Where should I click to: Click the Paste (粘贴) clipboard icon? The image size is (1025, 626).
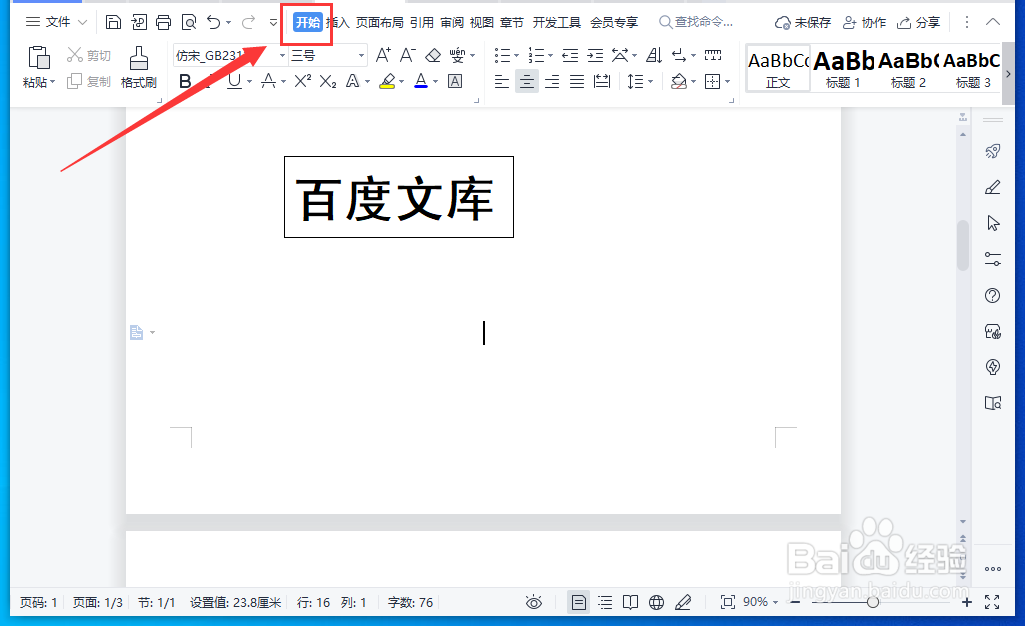39,58
